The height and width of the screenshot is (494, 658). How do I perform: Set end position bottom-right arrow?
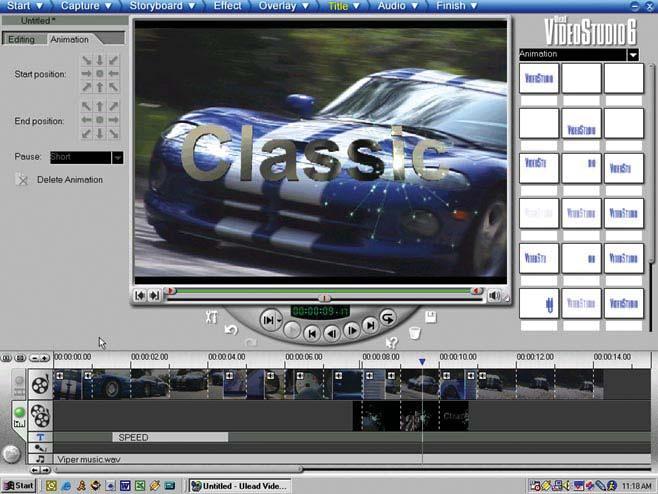113,133
